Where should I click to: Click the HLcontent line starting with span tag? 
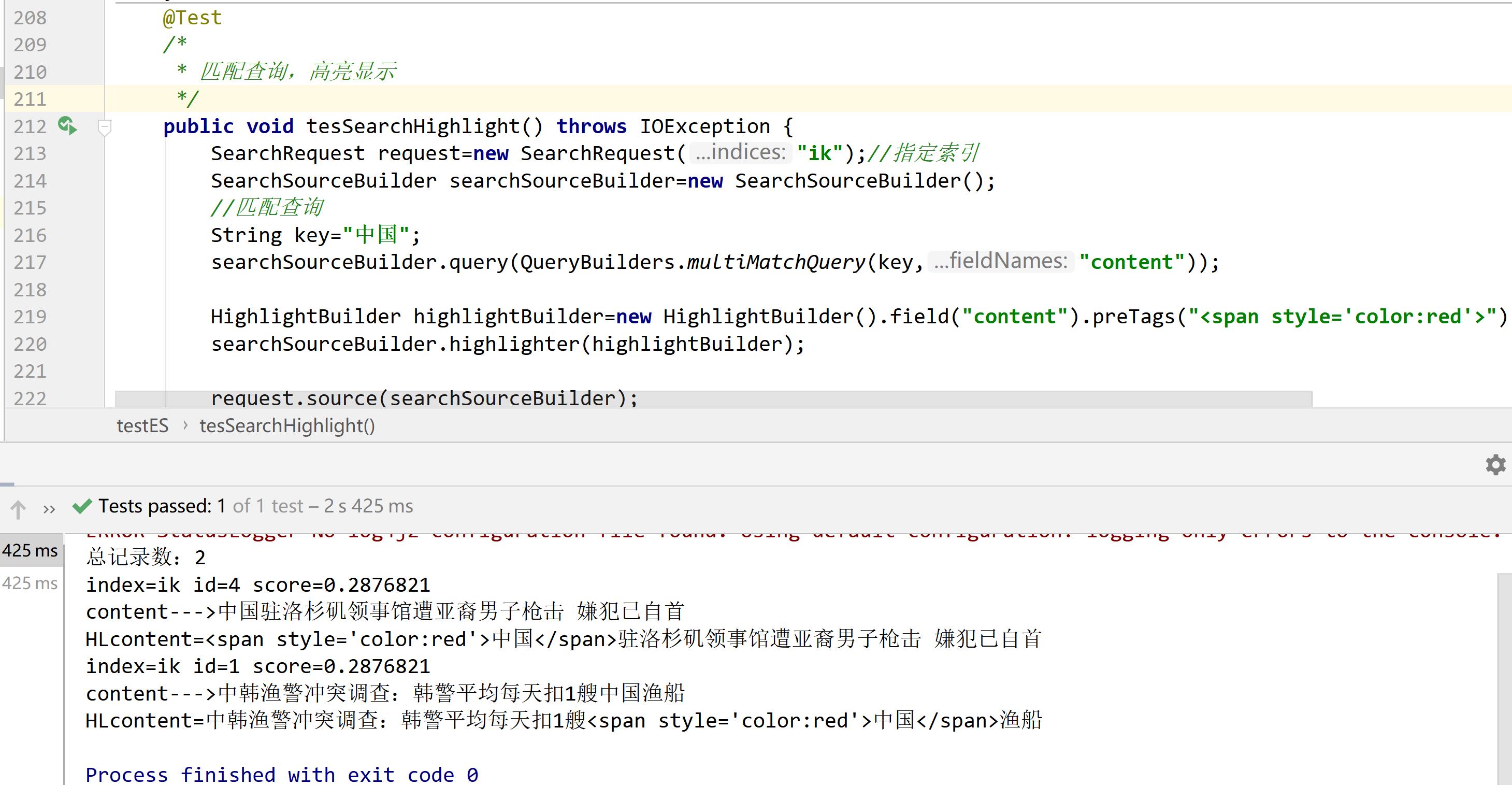tap(564, 639)
